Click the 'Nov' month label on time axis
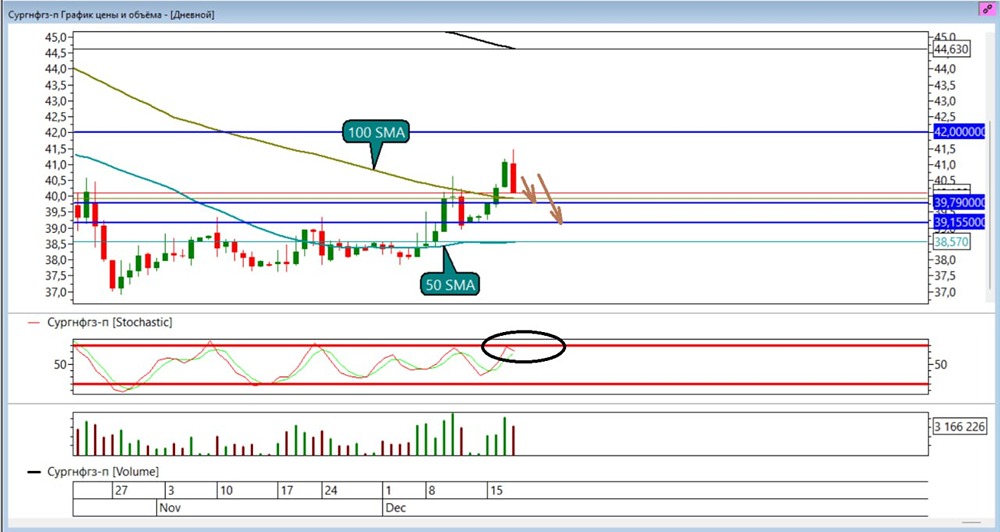Viewport: 1000px width, 532px height. (168, 508)
